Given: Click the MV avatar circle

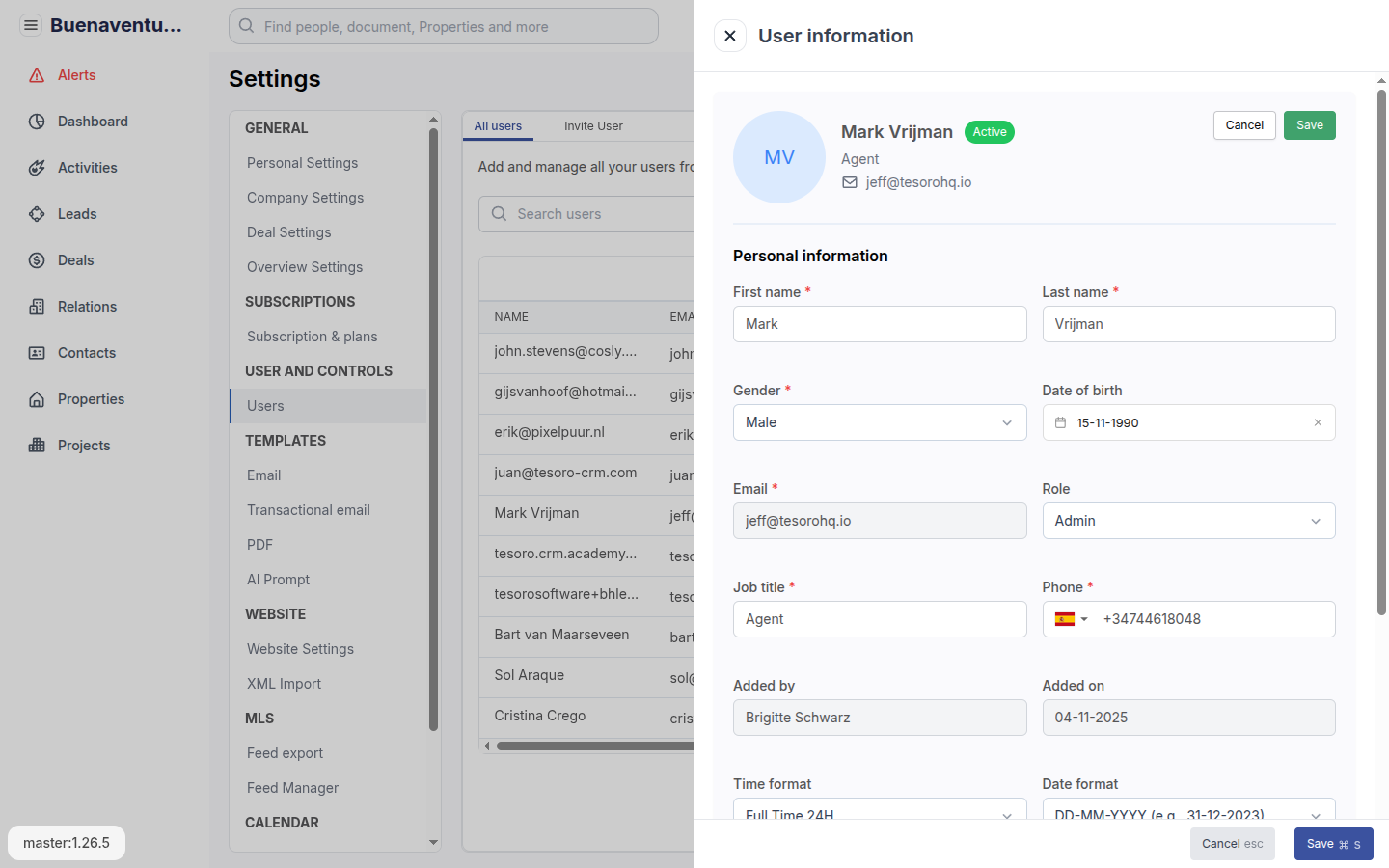Looking at the screenshot, I should pyautogui.click(x=779, y=157).
